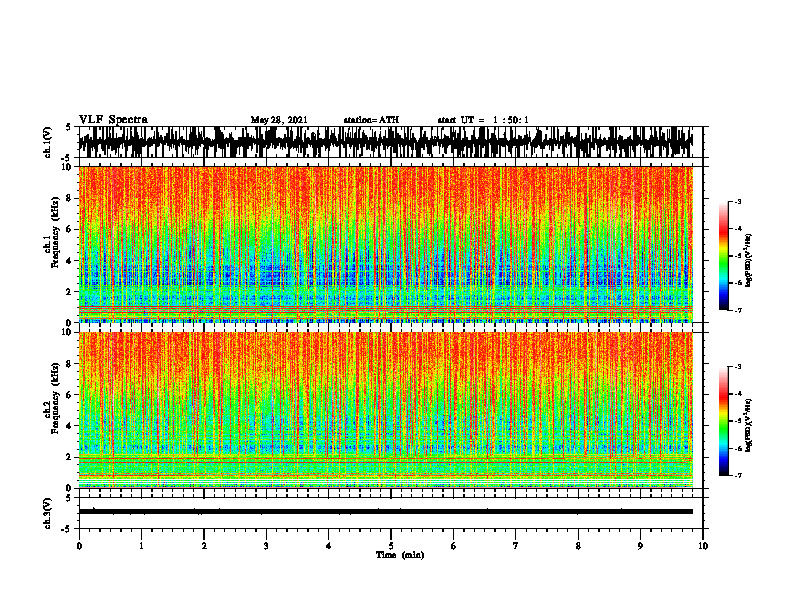792x612 pixels.
Task: Click the ch.1(V) axis value 5
Action: click(69, 128)
